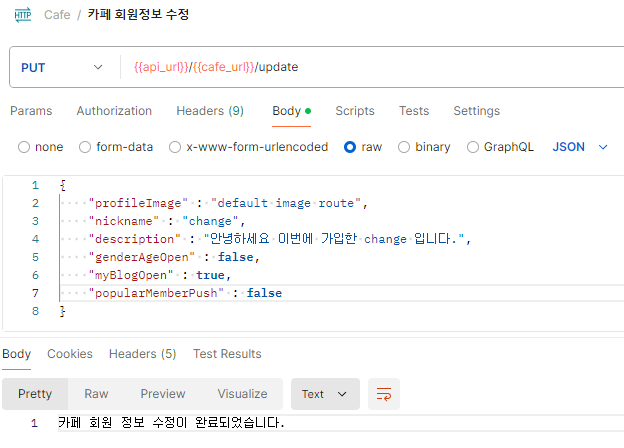Switch to Pretty response view
This screenshot has width=624, height=448.
tap(35, 394)
